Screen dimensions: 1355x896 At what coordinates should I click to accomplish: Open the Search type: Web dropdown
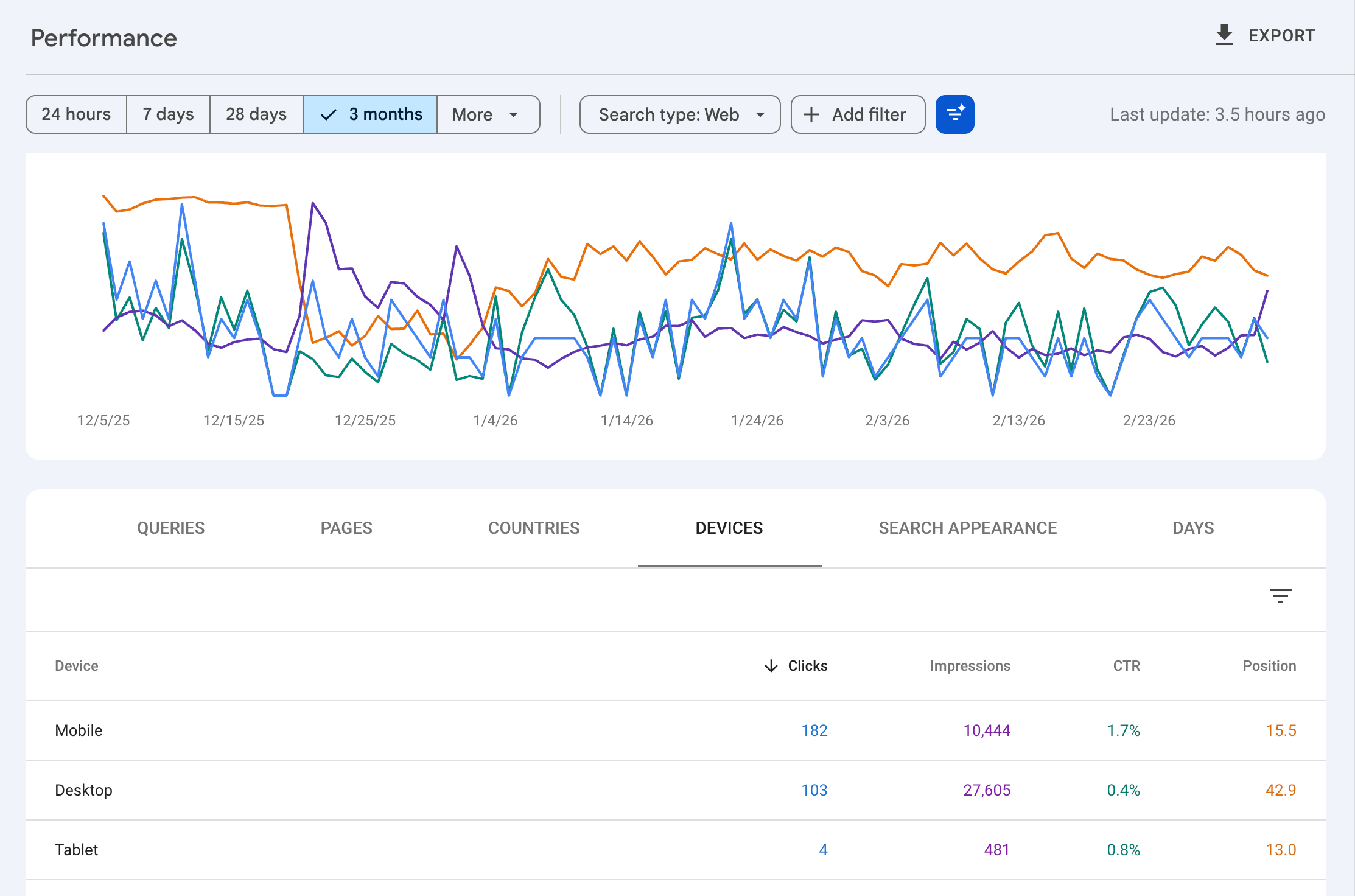point(680,114)
